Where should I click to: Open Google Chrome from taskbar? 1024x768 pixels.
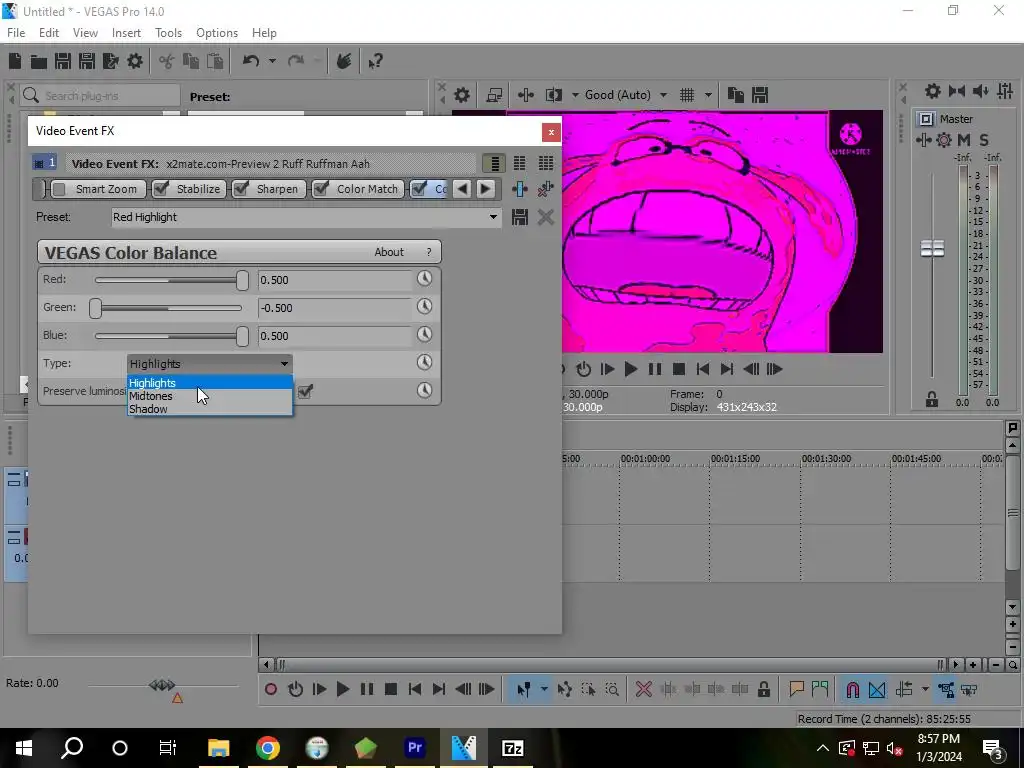pos(268,748)
